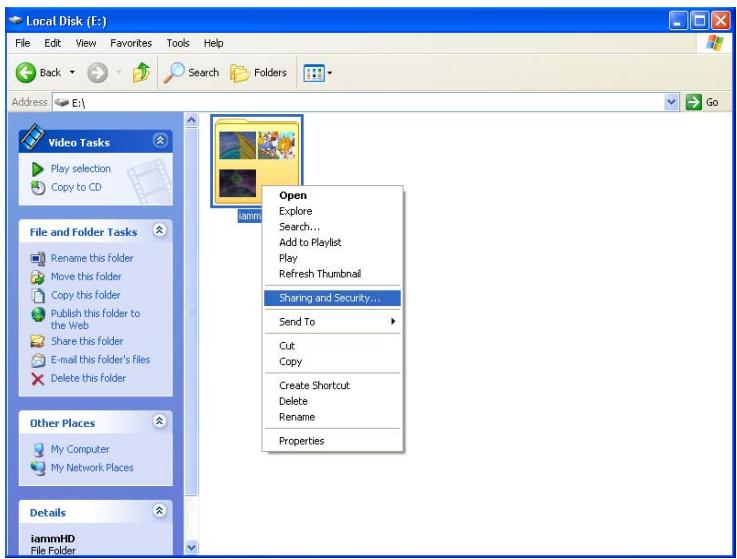
Task: Select Sharing and Security from context menu
Action: [329, 297]
